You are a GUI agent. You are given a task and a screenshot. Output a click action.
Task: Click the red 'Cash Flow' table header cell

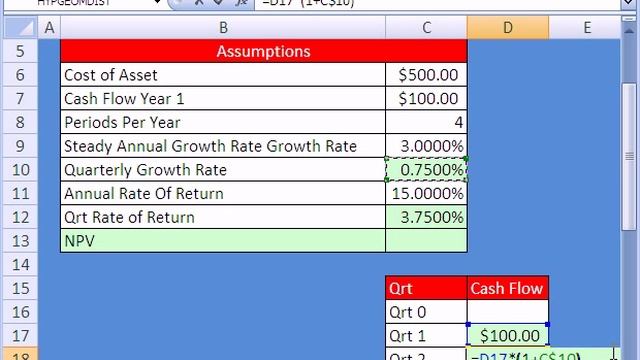click(508, 288)
